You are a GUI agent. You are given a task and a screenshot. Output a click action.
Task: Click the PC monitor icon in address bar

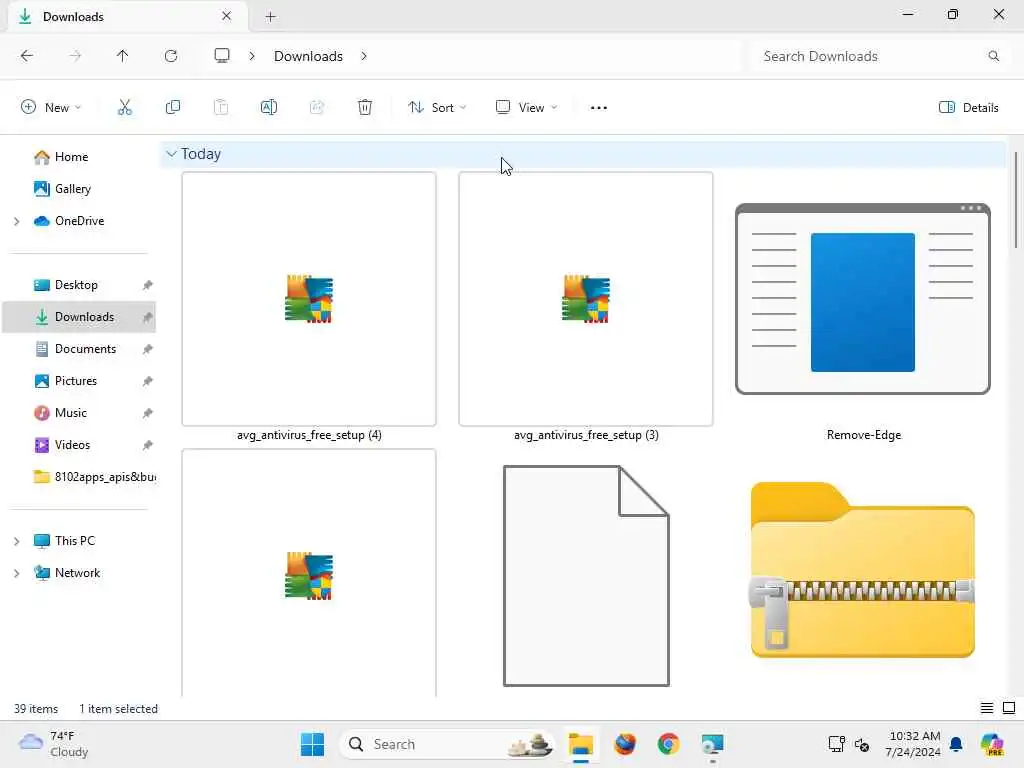point(222,56)
